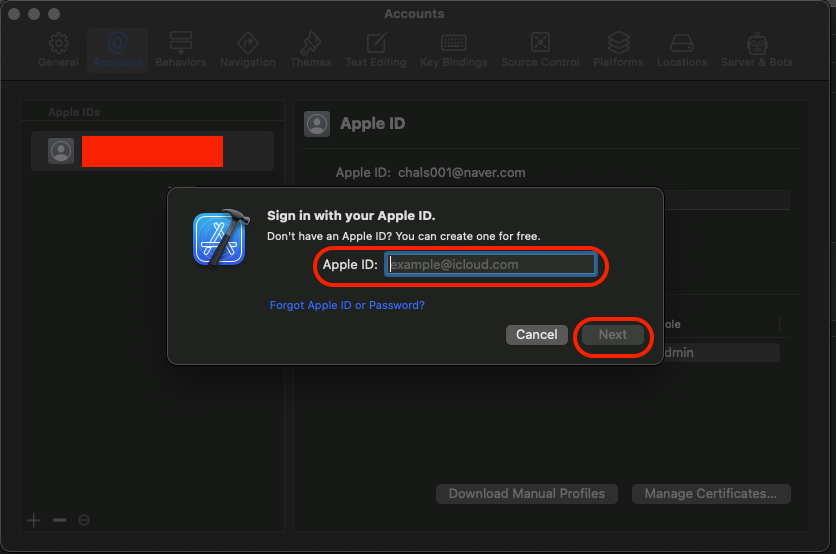This screenshot has height=554, width=836.
Task: Close the Accounts window
Action: 14,14
